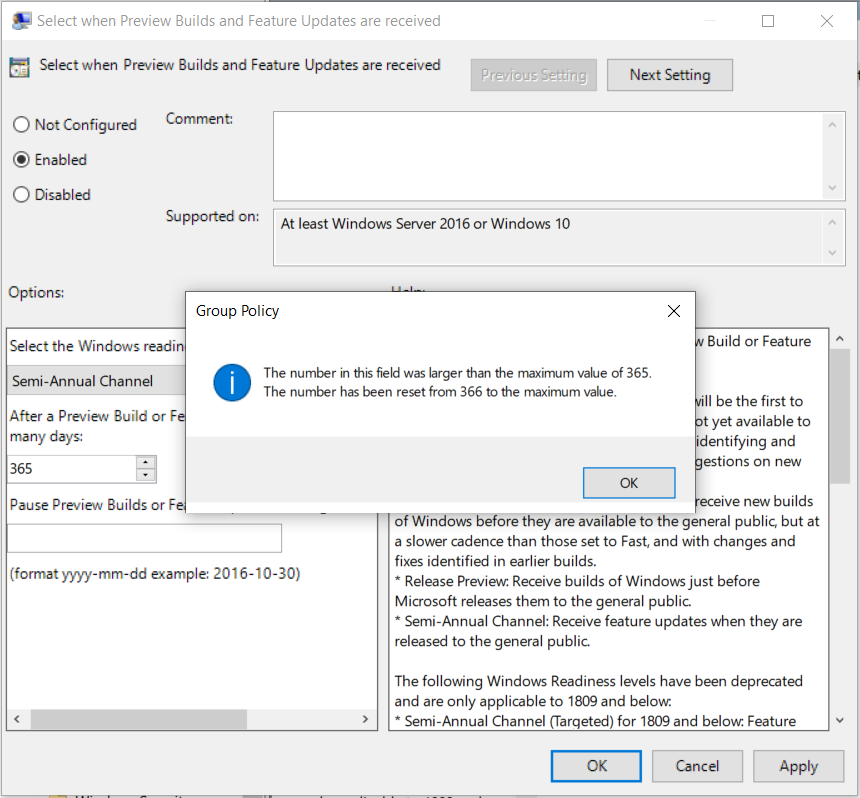860x798 pixels.
Task: Maximize the policy settings window
Action: click(x=768, y=21)
